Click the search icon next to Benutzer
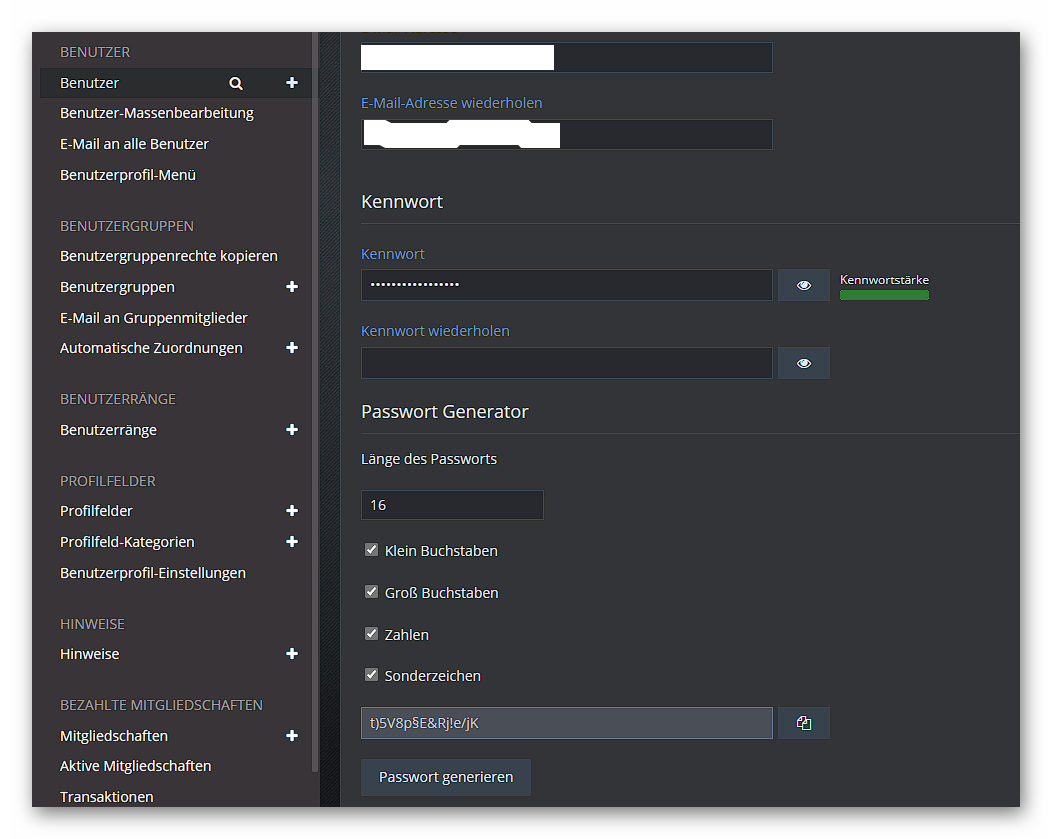Image resolution: width=1052 pixels, height=839 pixels. (x=236, y=83)
